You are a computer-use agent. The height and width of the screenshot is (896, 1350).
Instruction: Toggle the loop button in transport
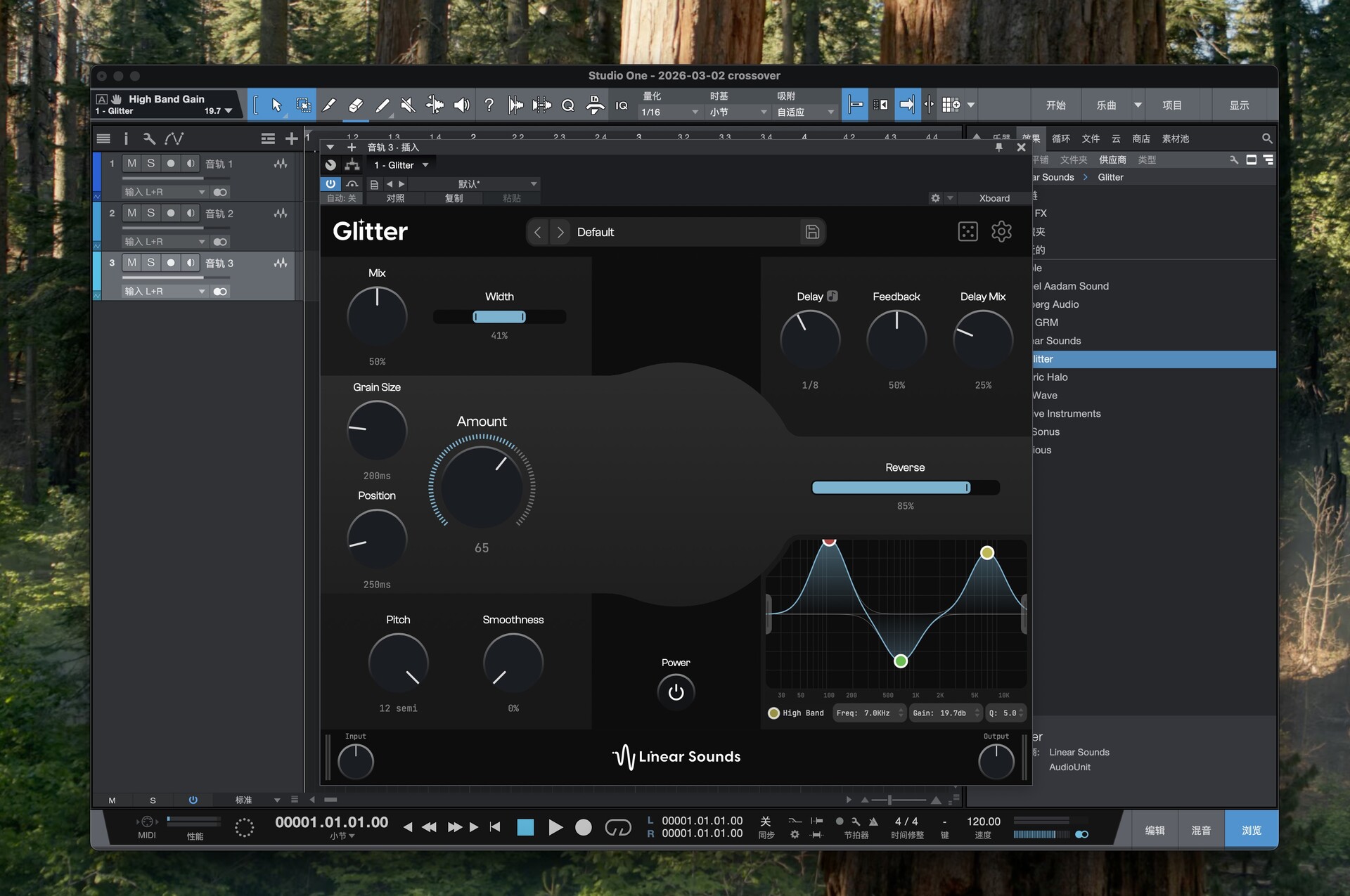(617, 828)
